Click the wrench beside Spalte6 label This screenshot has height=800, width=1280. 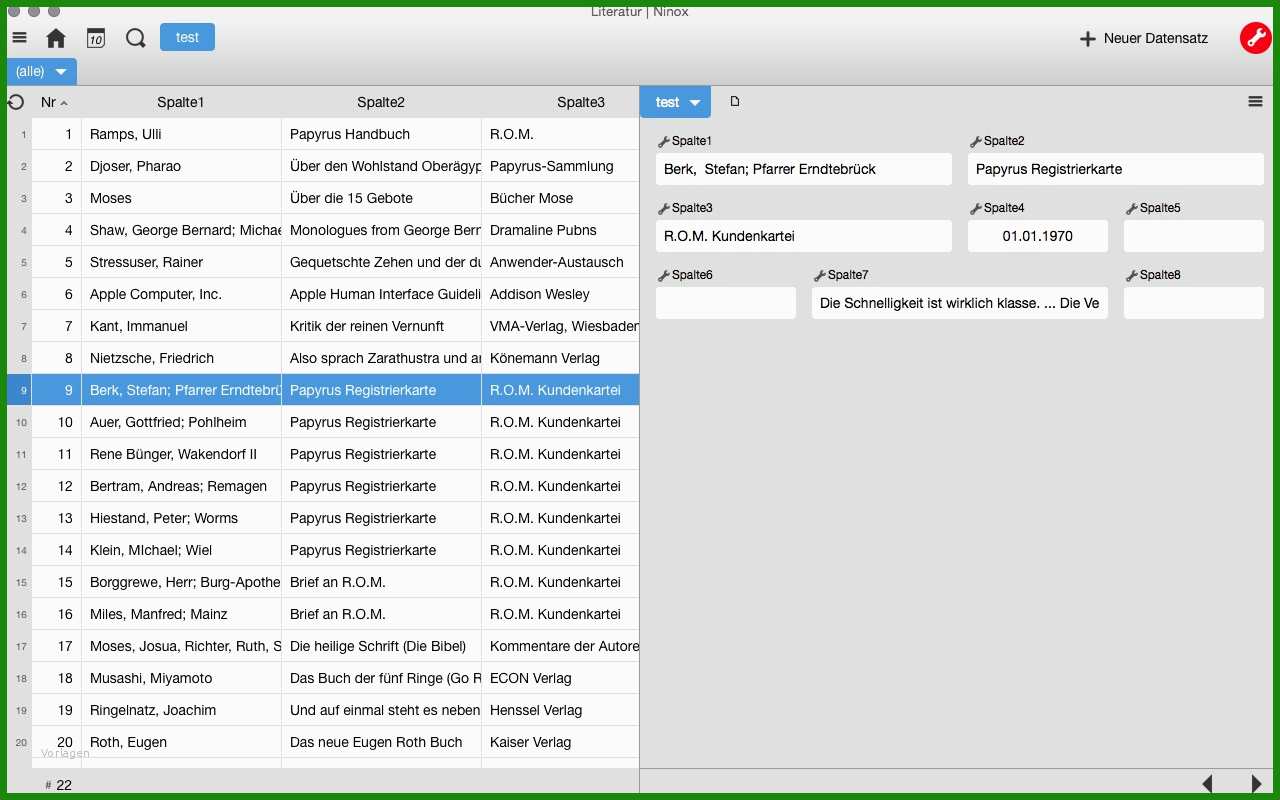[x=664, y=276]
